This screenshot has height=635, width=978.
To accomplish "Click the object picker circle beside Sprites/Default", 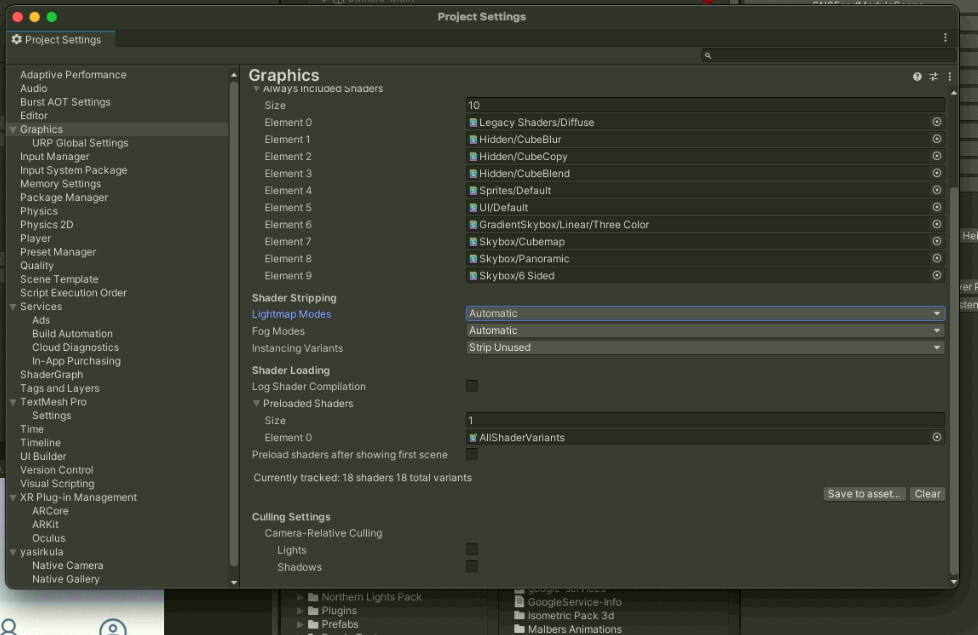I will 936,190.
